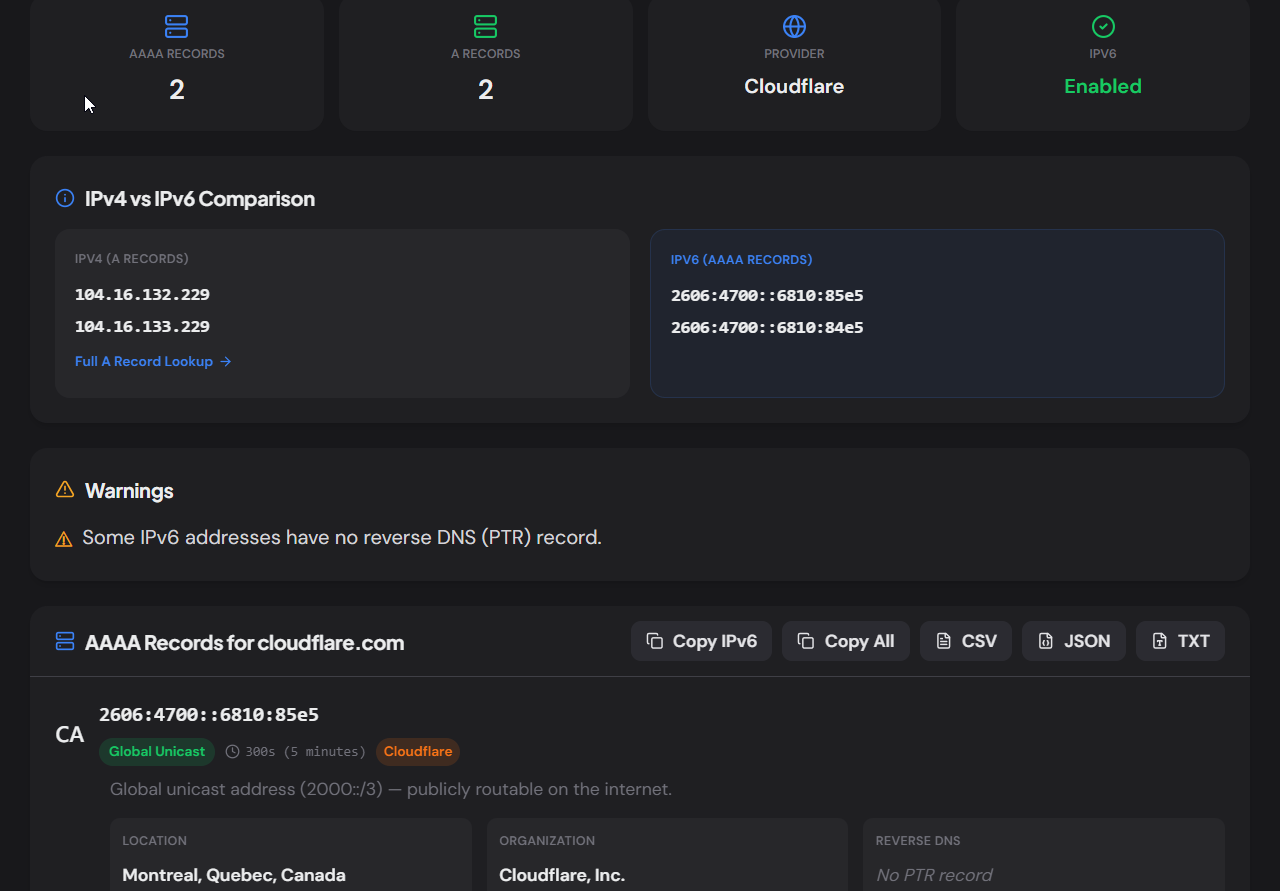Click the IPv4 vs IPv6 Comparison heading
This screenshot has height=891, width=1280.
200,199
